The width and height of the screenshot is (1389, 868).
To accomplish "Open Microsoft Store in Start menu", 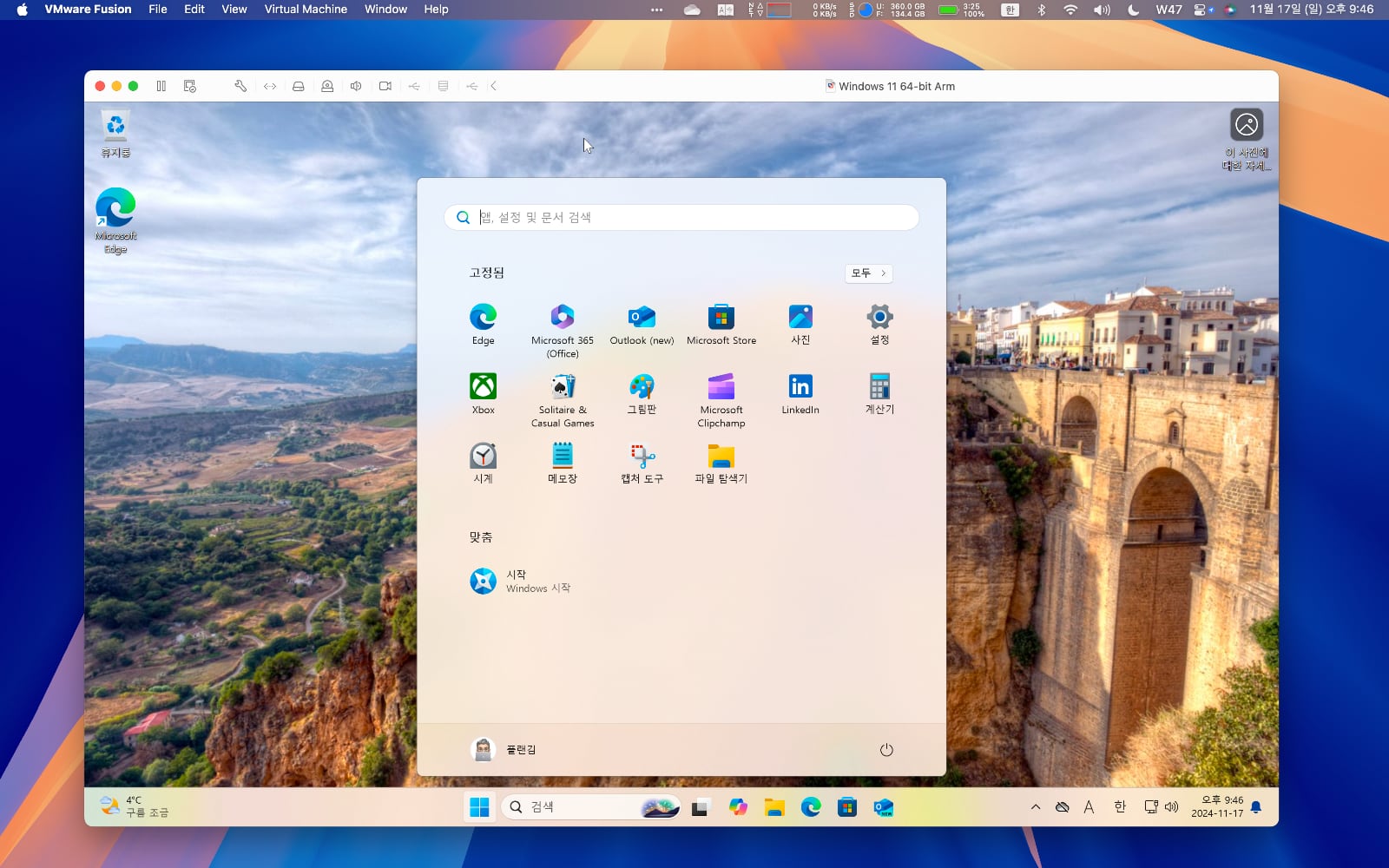I will 721,325.
